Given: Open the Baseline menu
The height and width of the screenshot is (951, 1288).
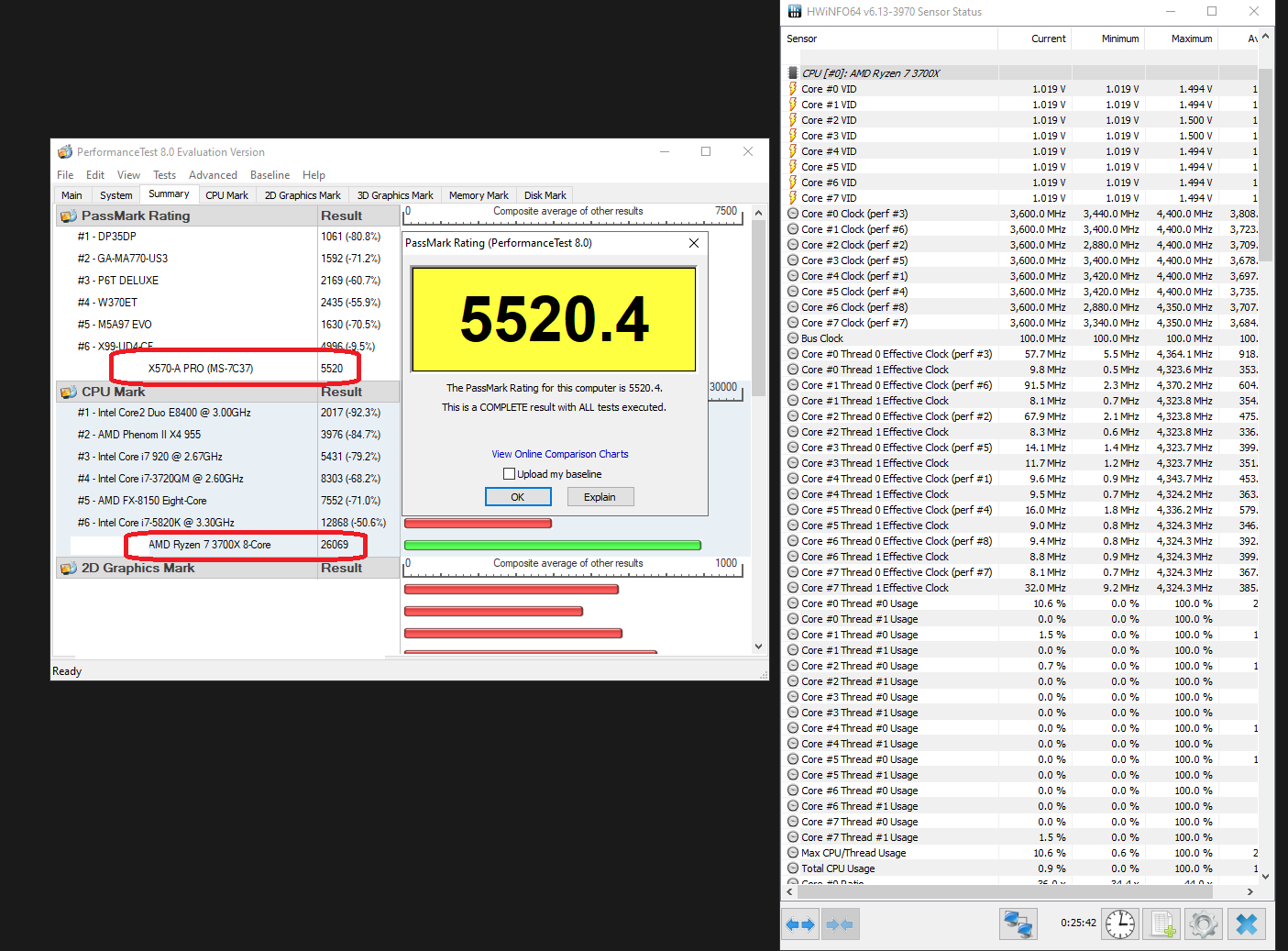Looking at the screenshot, I should click(x=270, y=175).
